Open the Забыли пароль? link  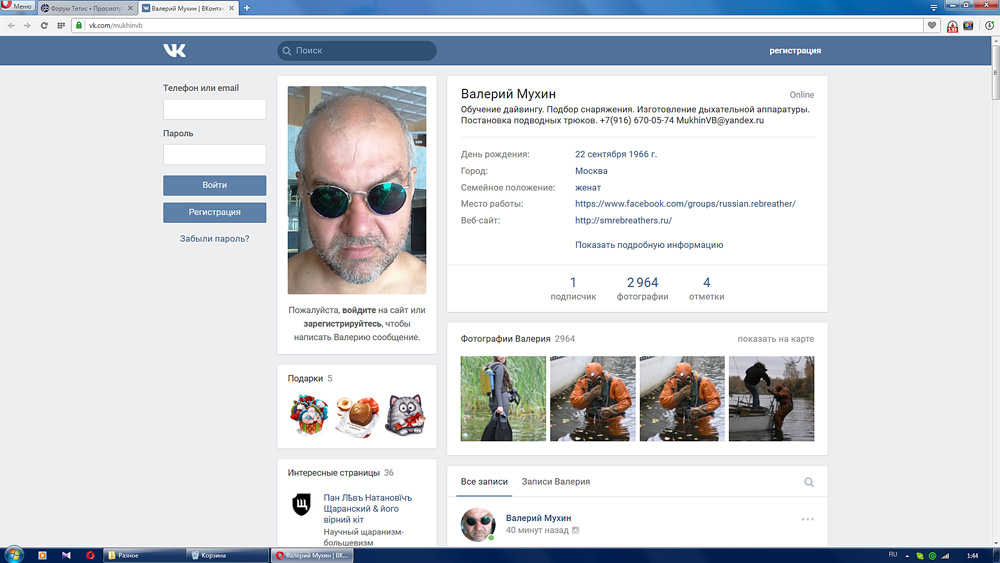click(x=214, y=238)
